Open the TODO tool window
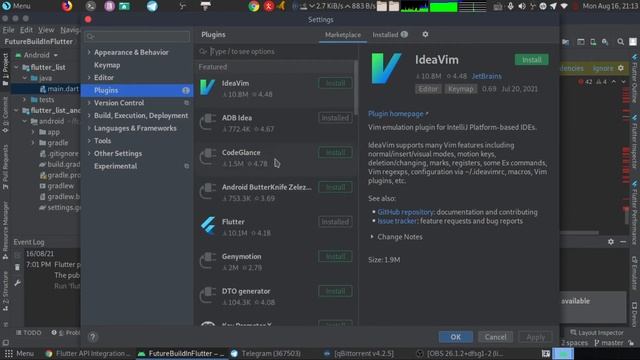 coord(28,333)
